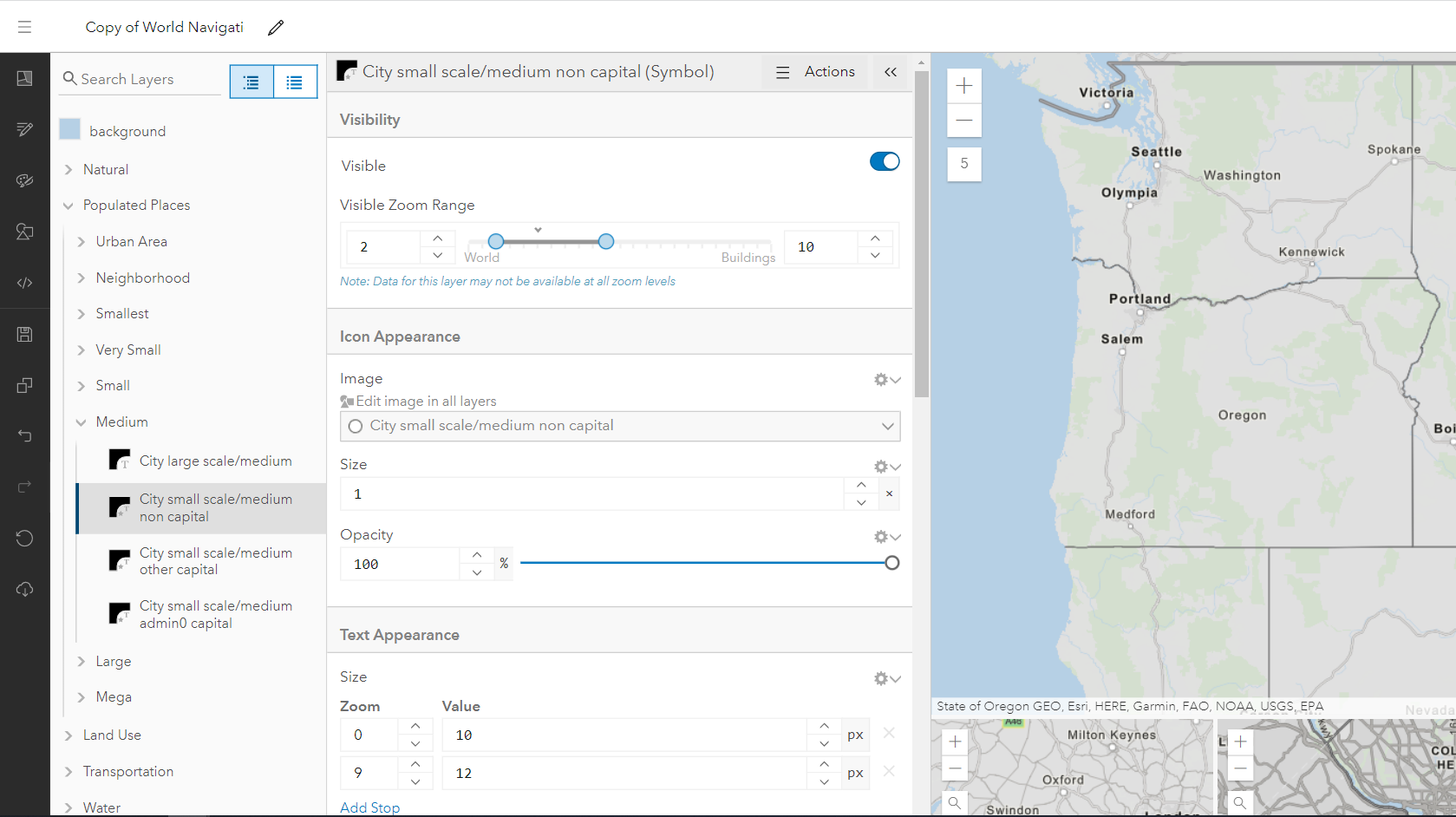Switch to the flat layer list view
Viewport: 1456px width, 817px height.
click(295, 82)
